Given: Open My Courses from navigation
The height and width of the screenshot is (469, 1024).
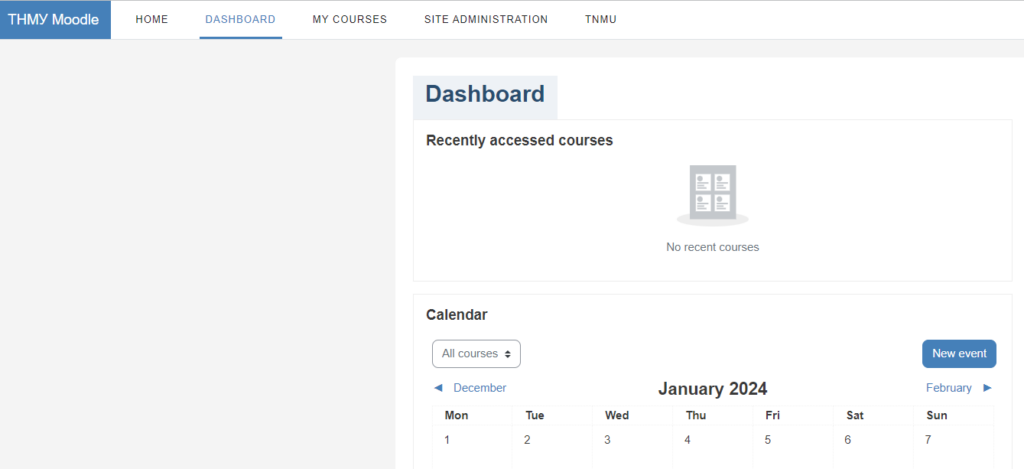Looking at the screenshot, I should click(349, 19).
